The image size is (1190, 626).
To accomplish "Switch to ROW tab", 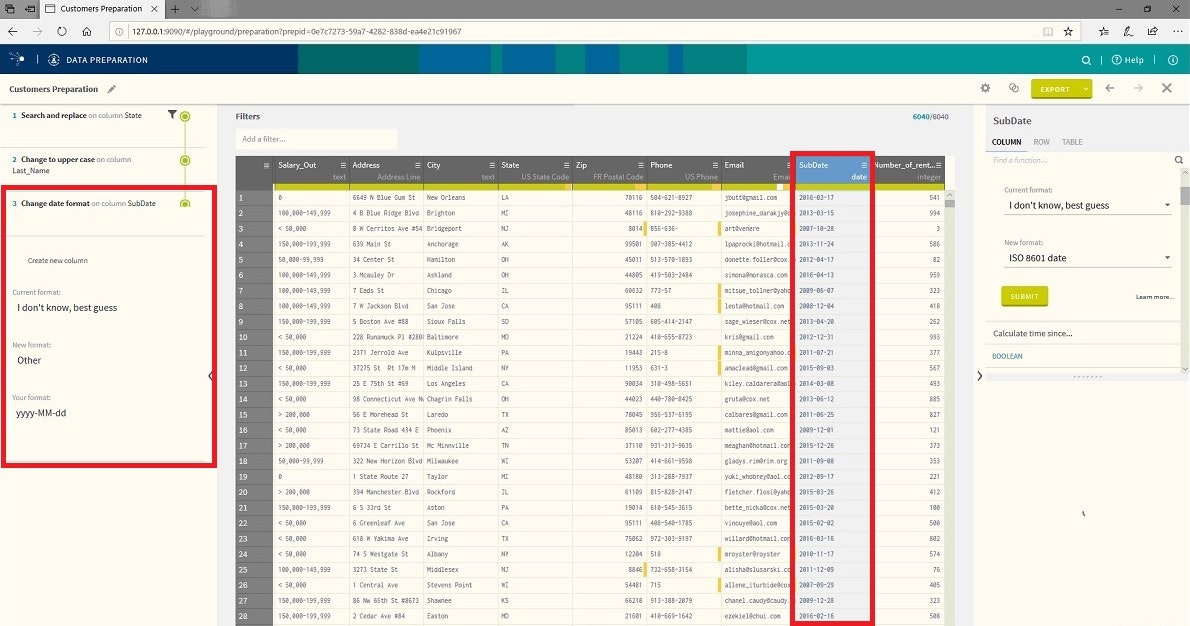I will tap(1041, 142).
